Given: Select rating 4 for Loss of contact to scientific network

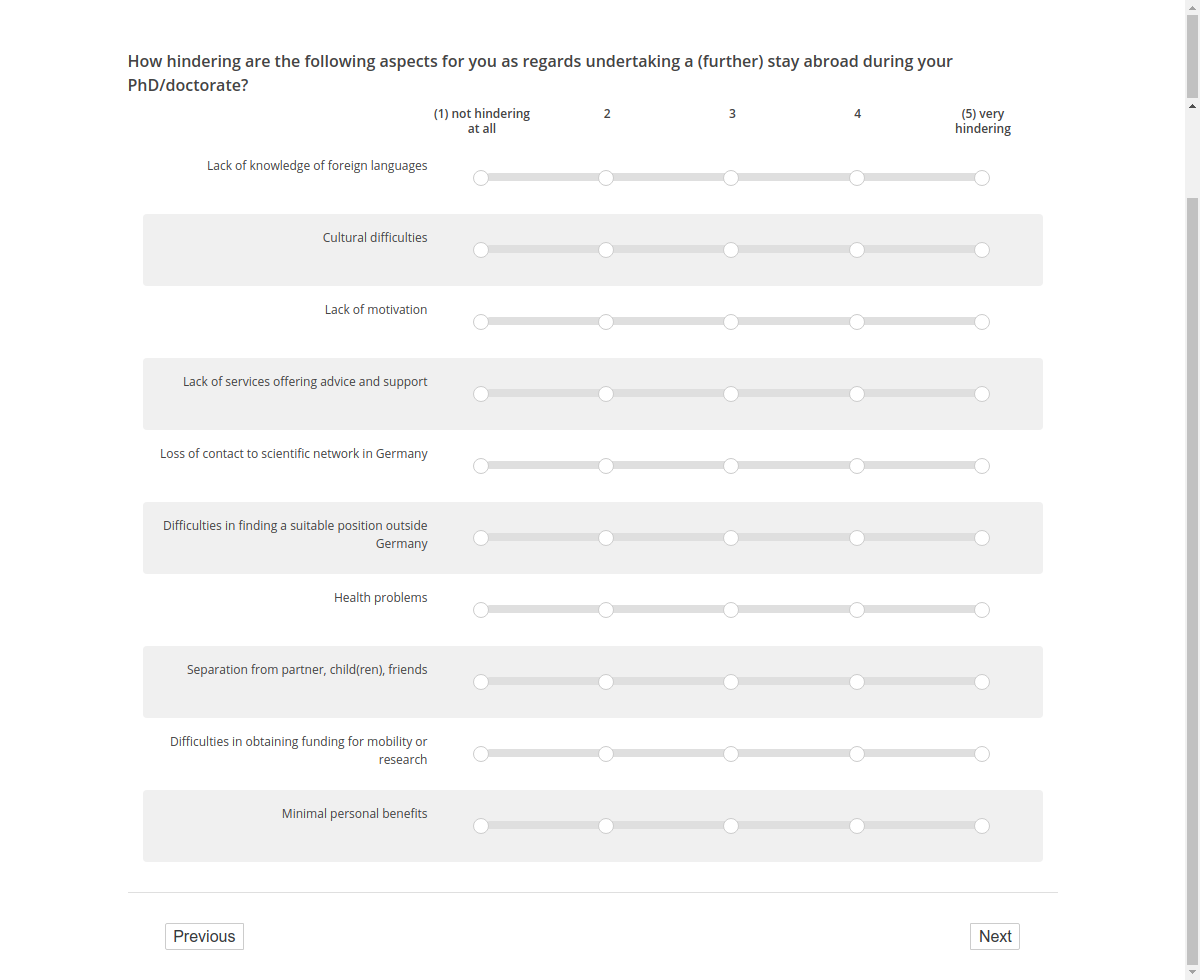Looking at the screenshot, I should (857, 465).
